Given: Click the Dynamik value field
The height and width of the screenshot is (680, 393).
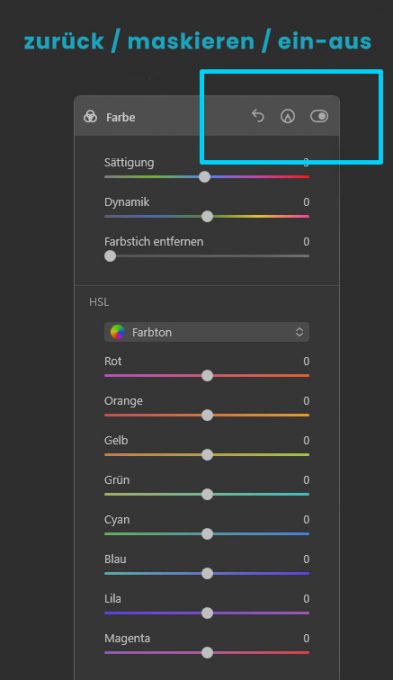Looking at the screenshot, I should (306, 202).
